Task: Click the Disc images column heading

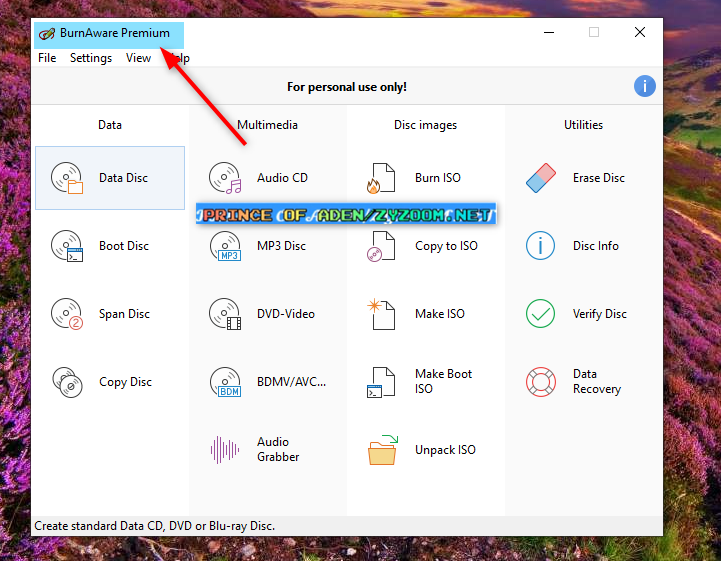Action: 425,125
